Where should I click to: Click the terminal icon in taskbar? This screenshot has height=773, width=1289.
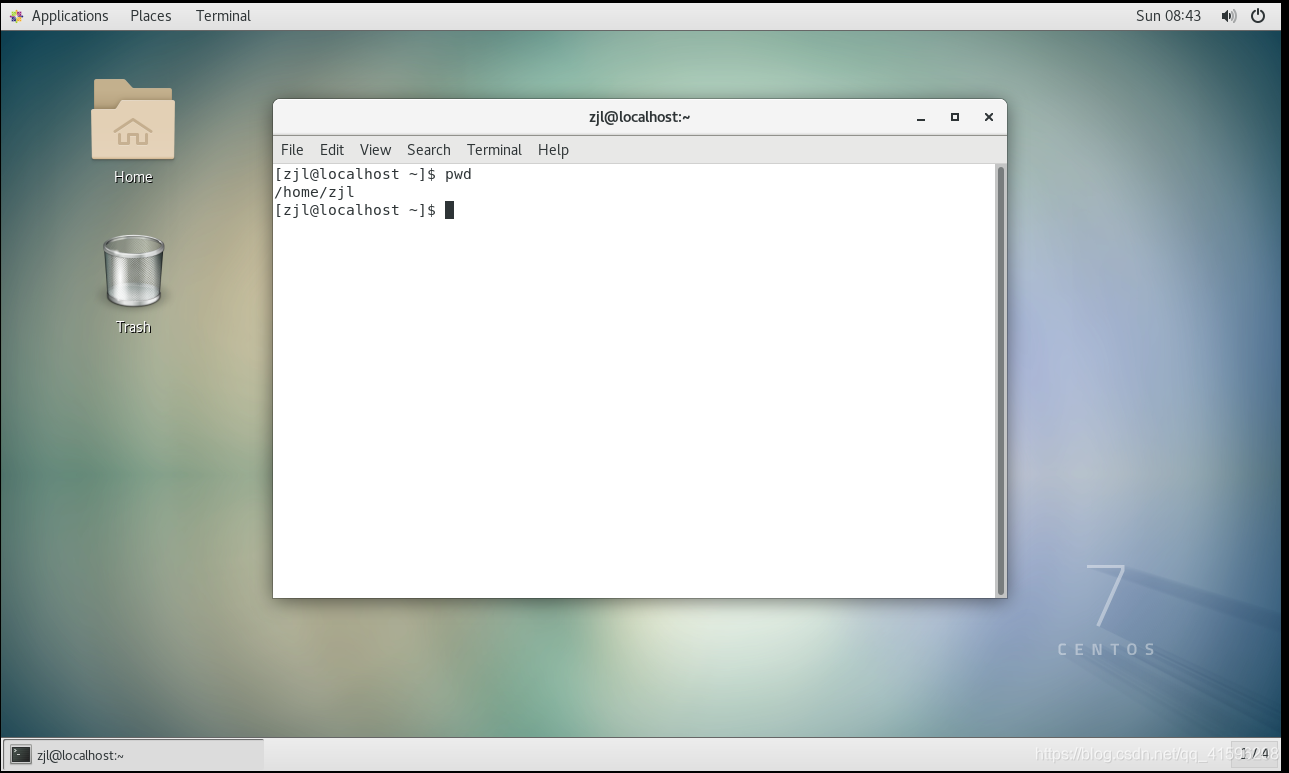tap(21, 755)
